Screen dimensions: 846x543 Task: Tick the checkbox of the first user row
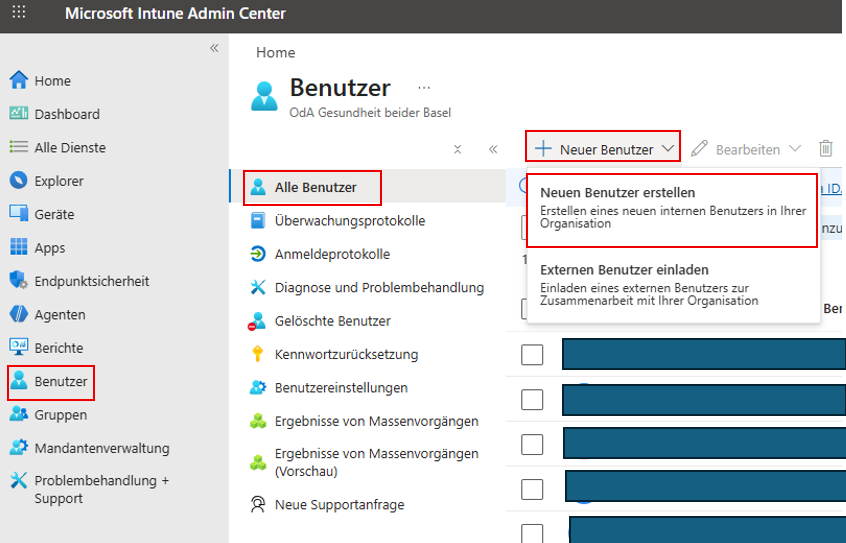click(532, 355)
